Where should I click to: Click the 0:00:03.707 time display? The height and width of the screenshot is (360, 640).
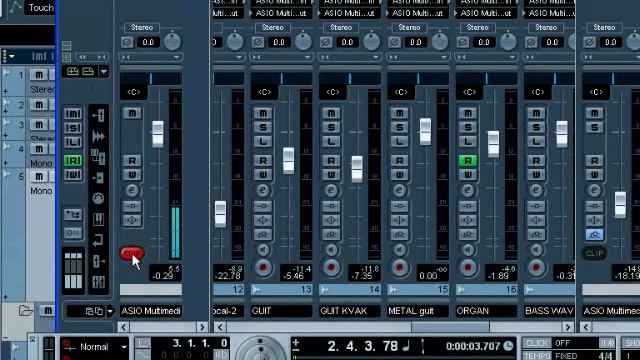(x=473, y=347)
